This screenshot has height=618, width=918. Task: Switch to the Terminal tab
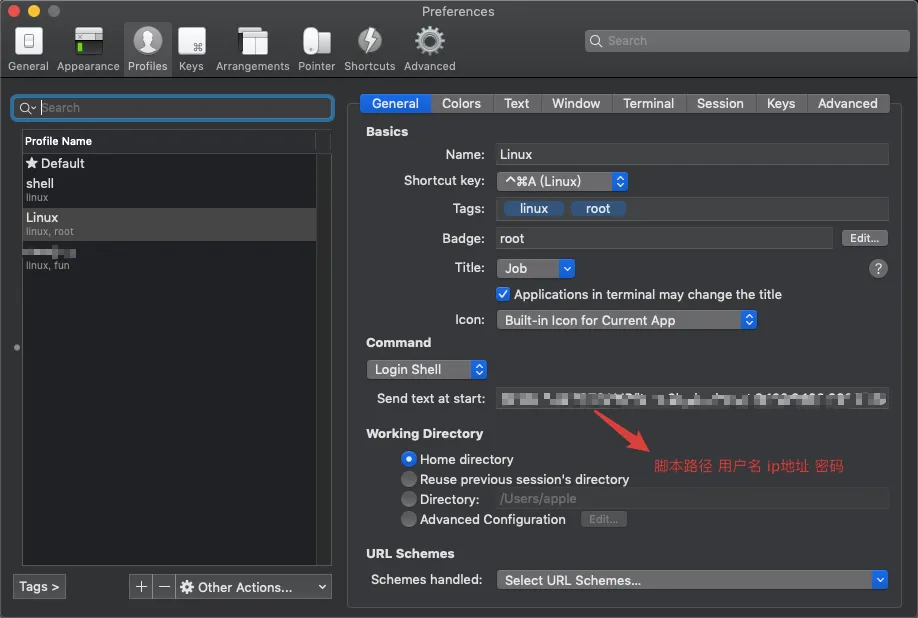(x=649, y=104)
